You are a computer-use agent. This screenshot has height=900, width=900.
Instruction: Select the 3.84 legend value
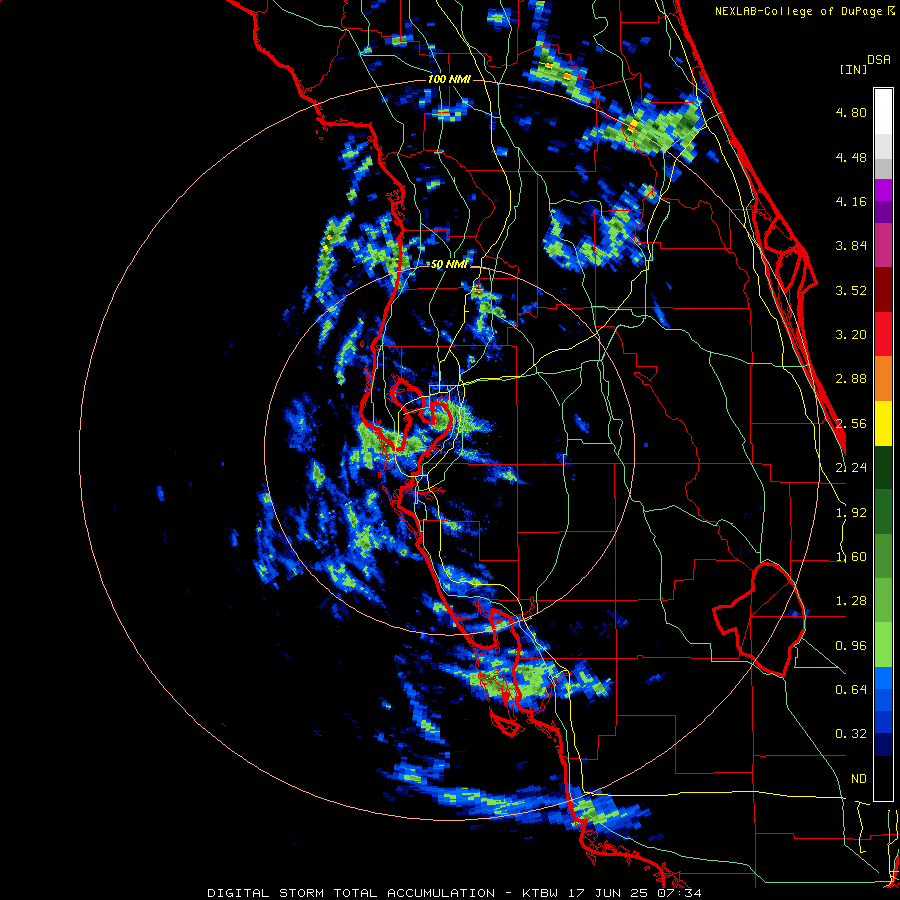pos(851,246)
